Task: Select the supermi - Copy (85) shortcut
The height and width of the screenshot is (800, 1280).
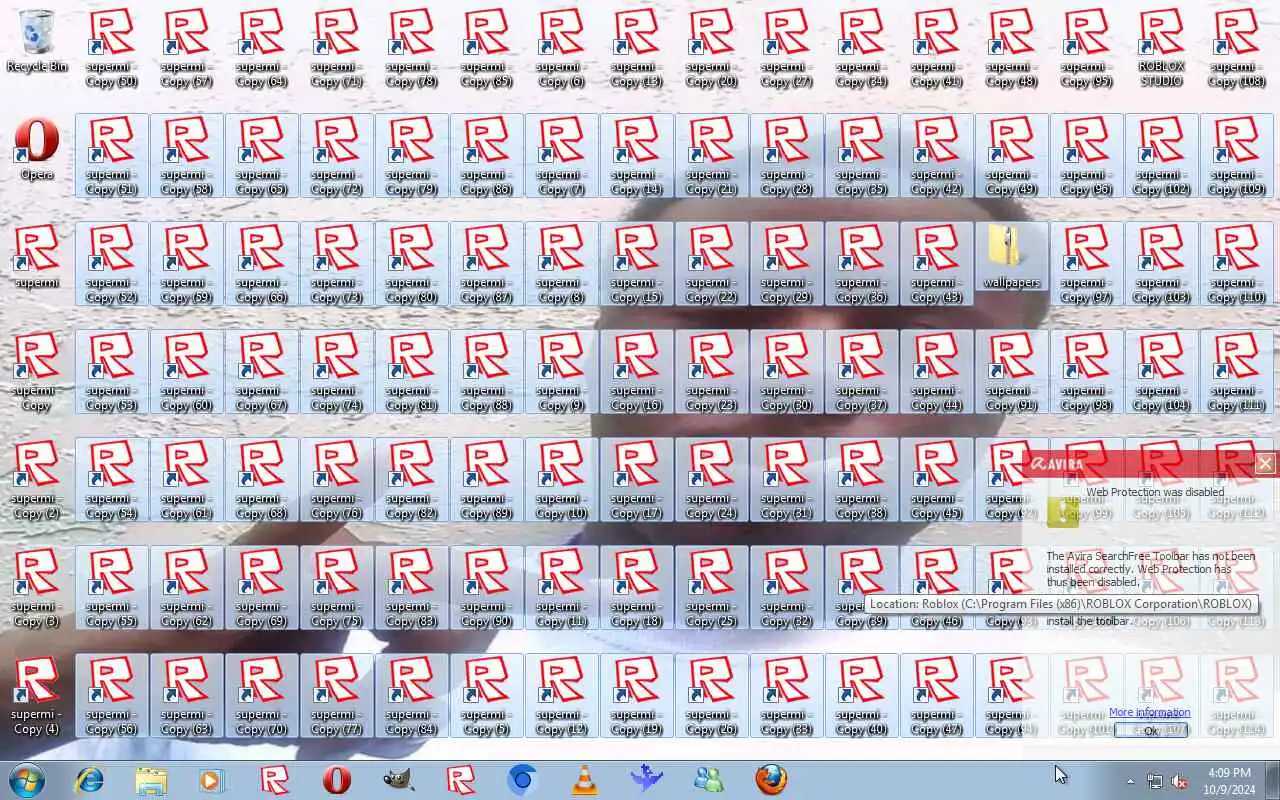Action: tap(486, 47)
